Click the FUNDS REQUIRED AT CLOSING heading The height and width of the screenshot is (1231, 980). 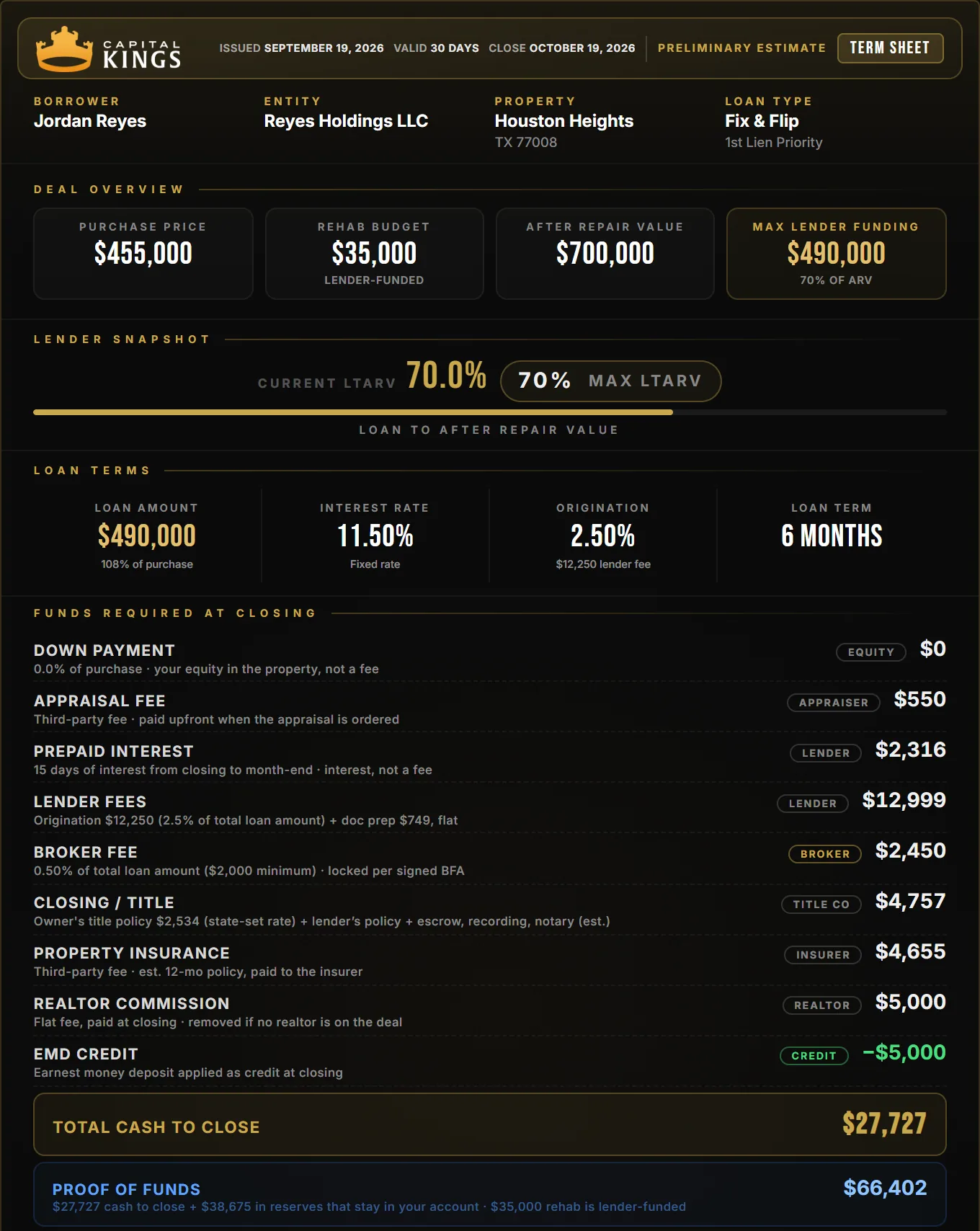(x=175, y=613)
